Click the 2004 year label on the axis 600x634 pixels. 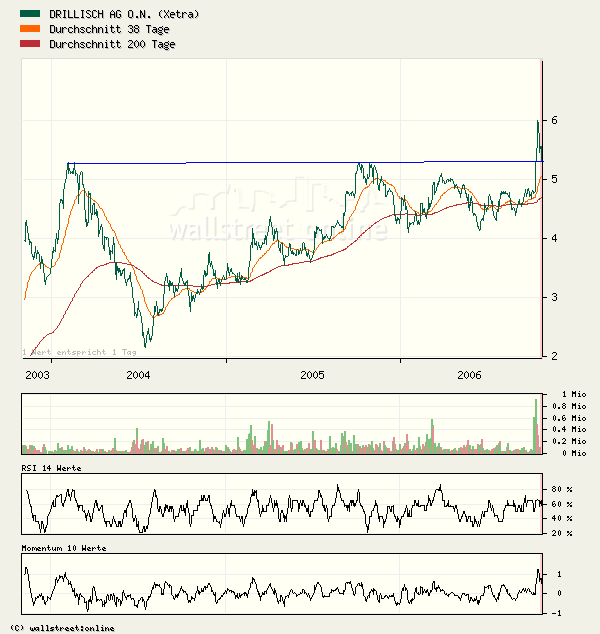(x=138, y=375)
